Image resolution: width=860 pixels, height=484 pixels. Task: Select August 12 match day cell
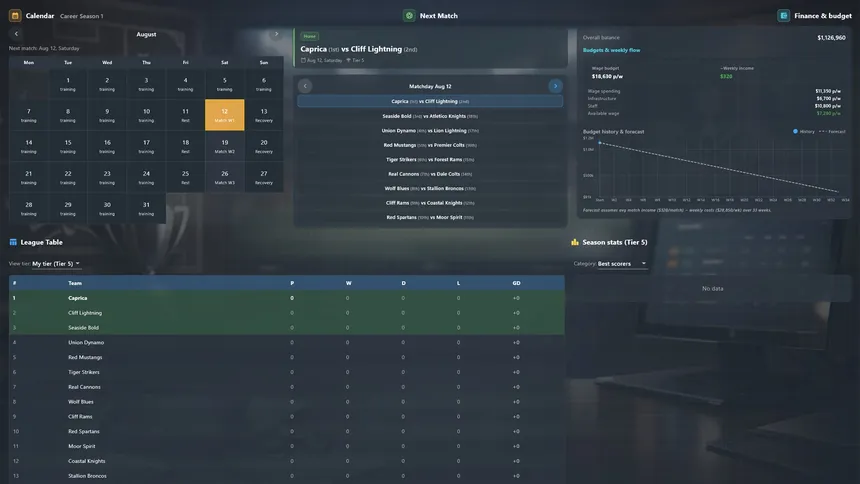(224, 115)
